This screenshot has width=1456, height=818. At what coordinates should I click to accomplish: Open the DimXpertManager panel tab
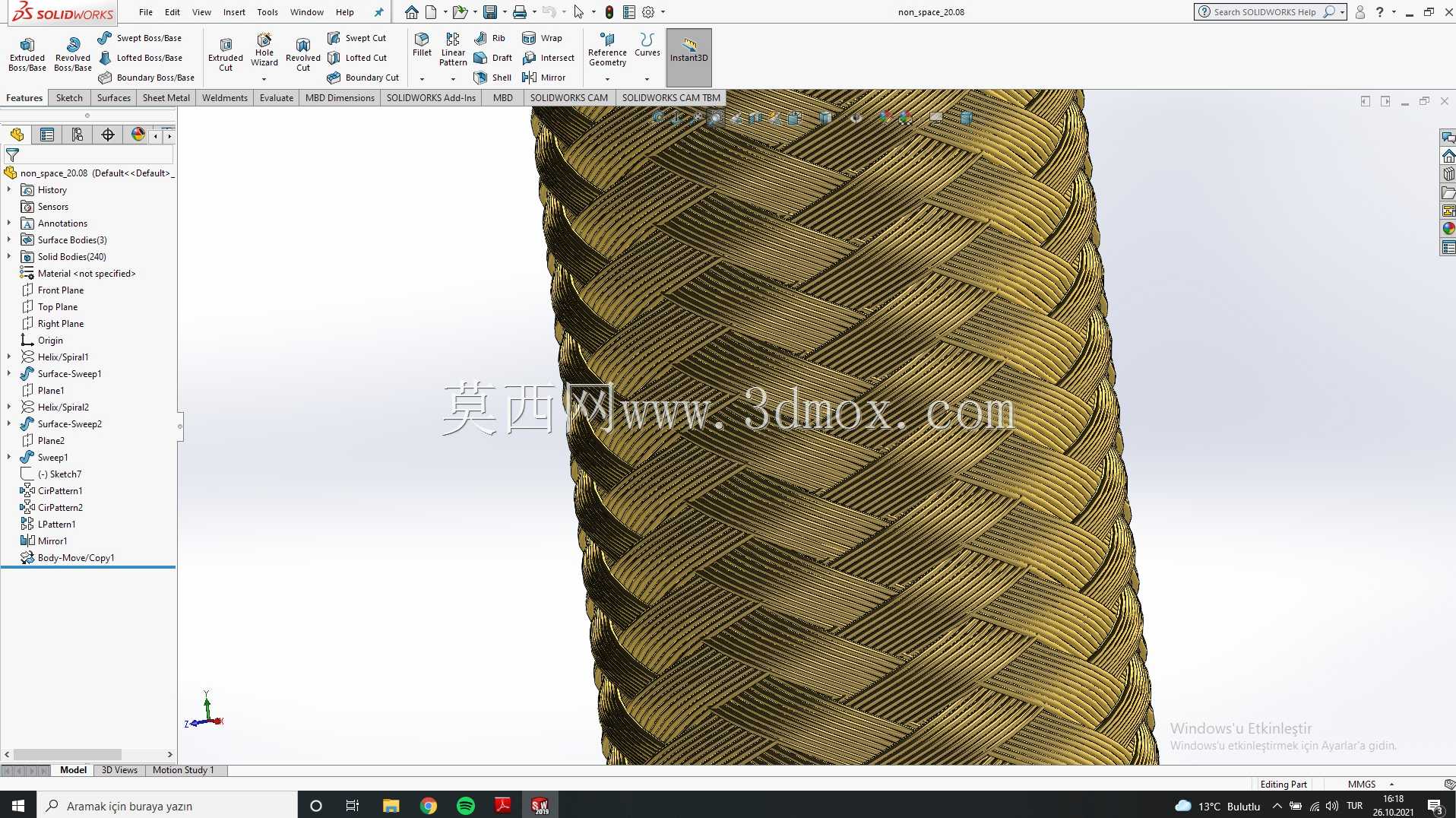coord(108,135)
